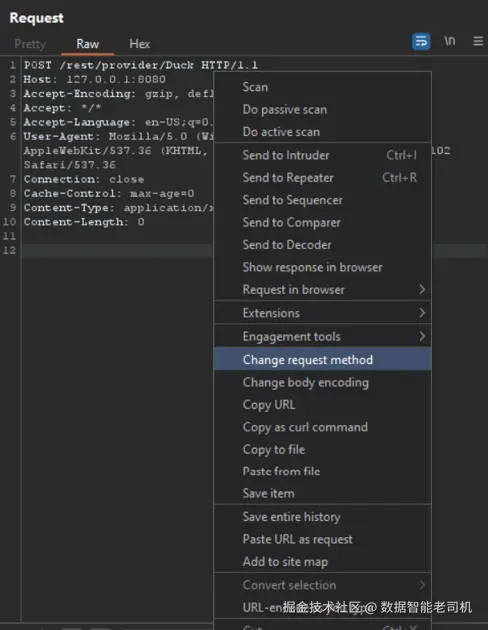
Task: Click the Connection: close header line
Action: click(x=84, y=179)
